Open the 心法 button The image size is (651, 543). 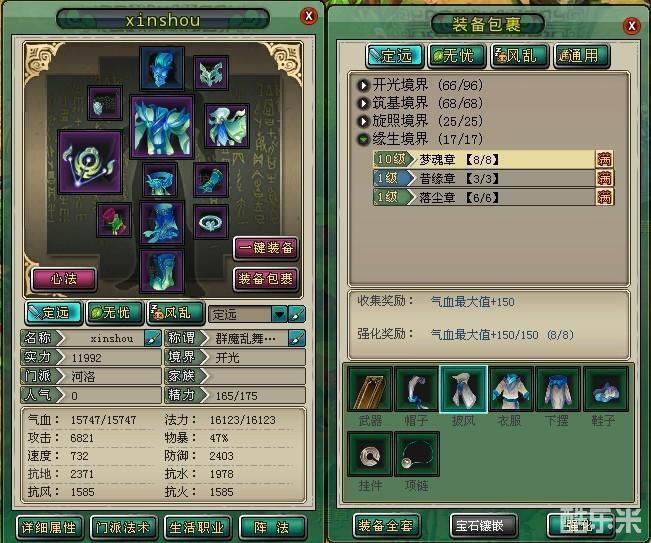pyautogui.click(x=64, y=279)
